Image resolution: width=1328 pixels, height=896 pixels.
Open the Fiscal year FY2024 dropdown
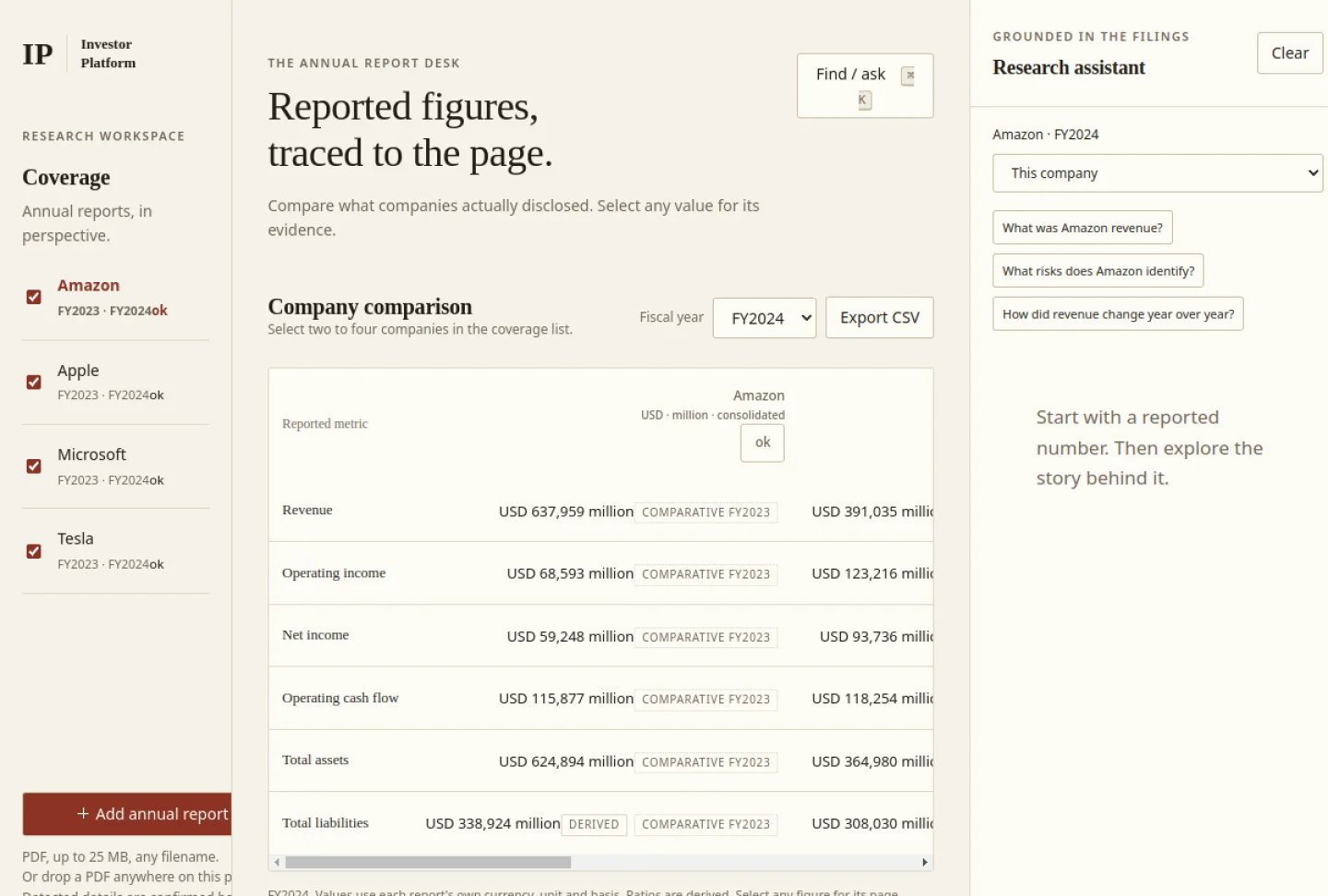765,318
